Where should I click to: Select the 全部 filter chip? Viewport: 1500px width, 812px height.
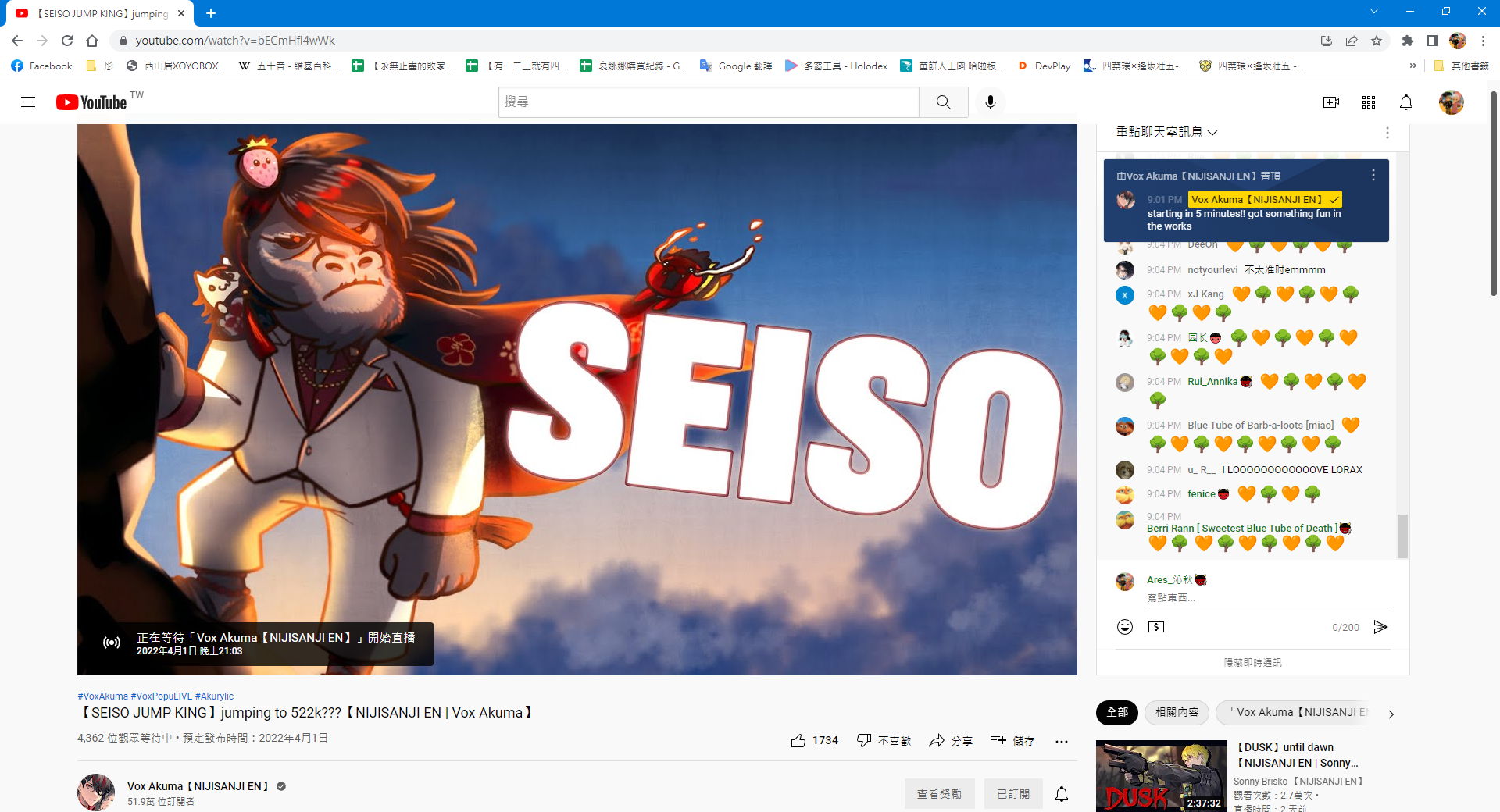[1117, 712]
